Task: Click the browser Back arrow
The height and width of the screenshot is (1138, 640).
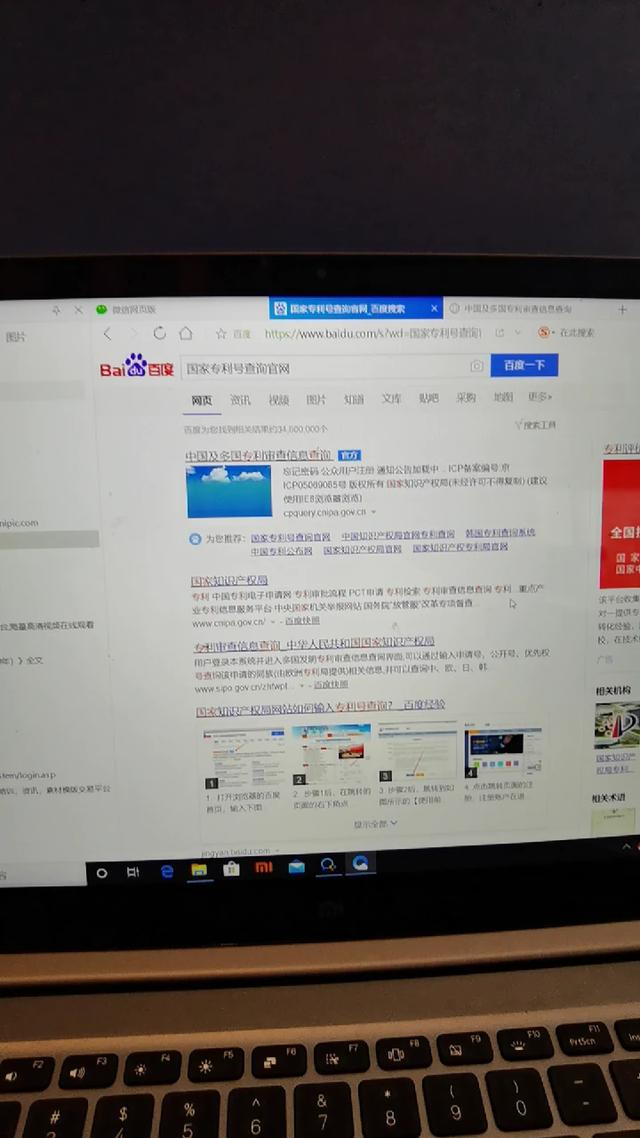Action: [107, 333]
